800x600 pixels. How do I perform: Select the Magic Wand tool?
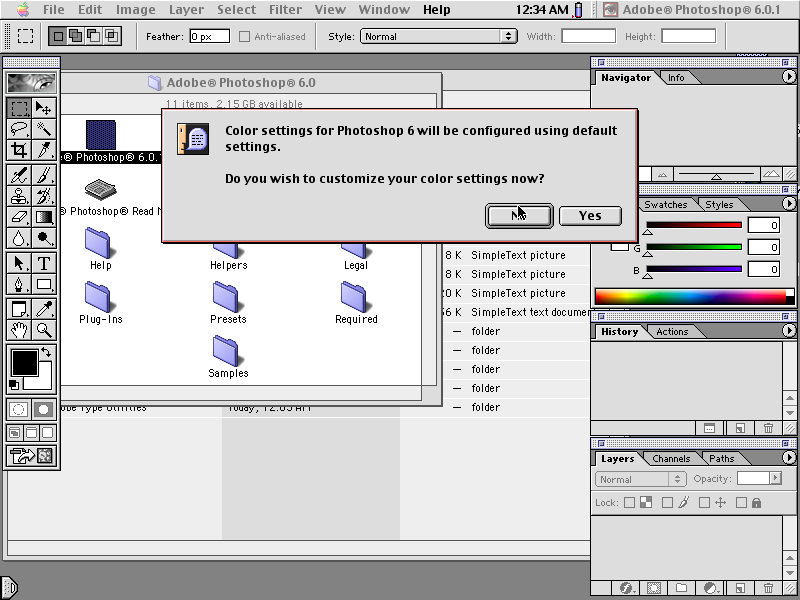point(44,129)
